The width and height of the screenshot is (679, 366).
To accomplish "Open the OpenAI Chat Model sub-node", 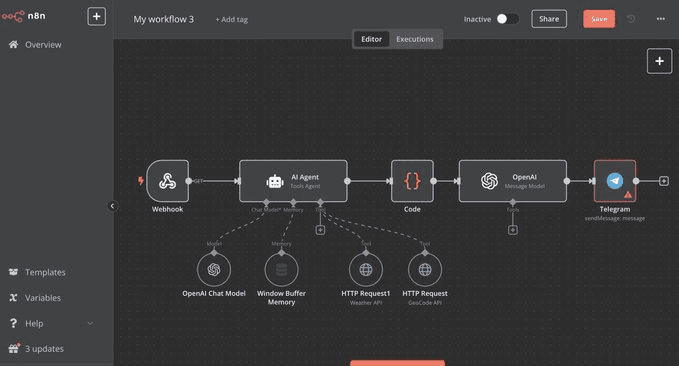I will (214, 270).
